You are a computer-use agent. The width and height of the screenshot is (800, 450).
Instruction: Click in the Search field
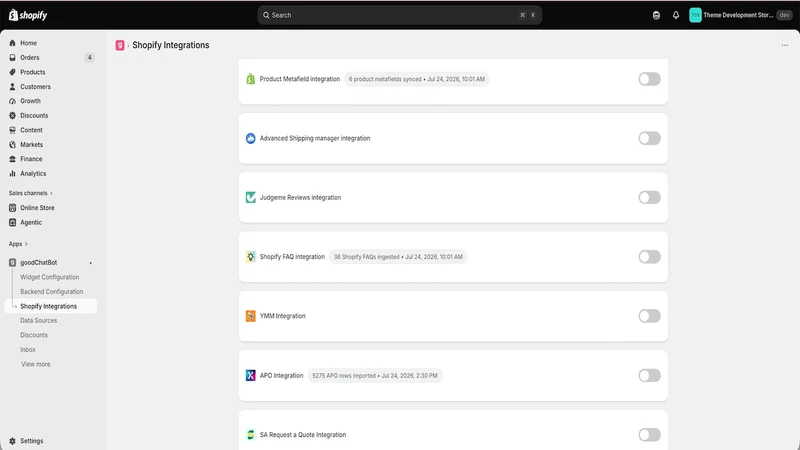[399, 15]
